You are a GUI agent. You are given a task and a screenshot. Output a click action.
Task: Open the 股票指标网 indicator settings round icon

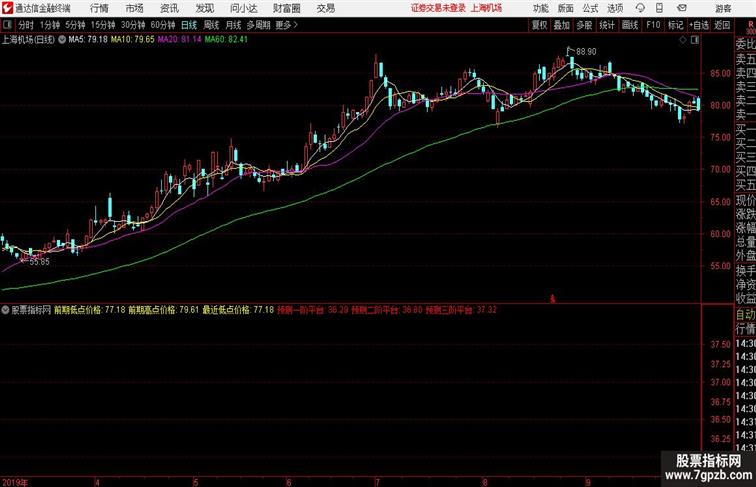coord(5,310)
